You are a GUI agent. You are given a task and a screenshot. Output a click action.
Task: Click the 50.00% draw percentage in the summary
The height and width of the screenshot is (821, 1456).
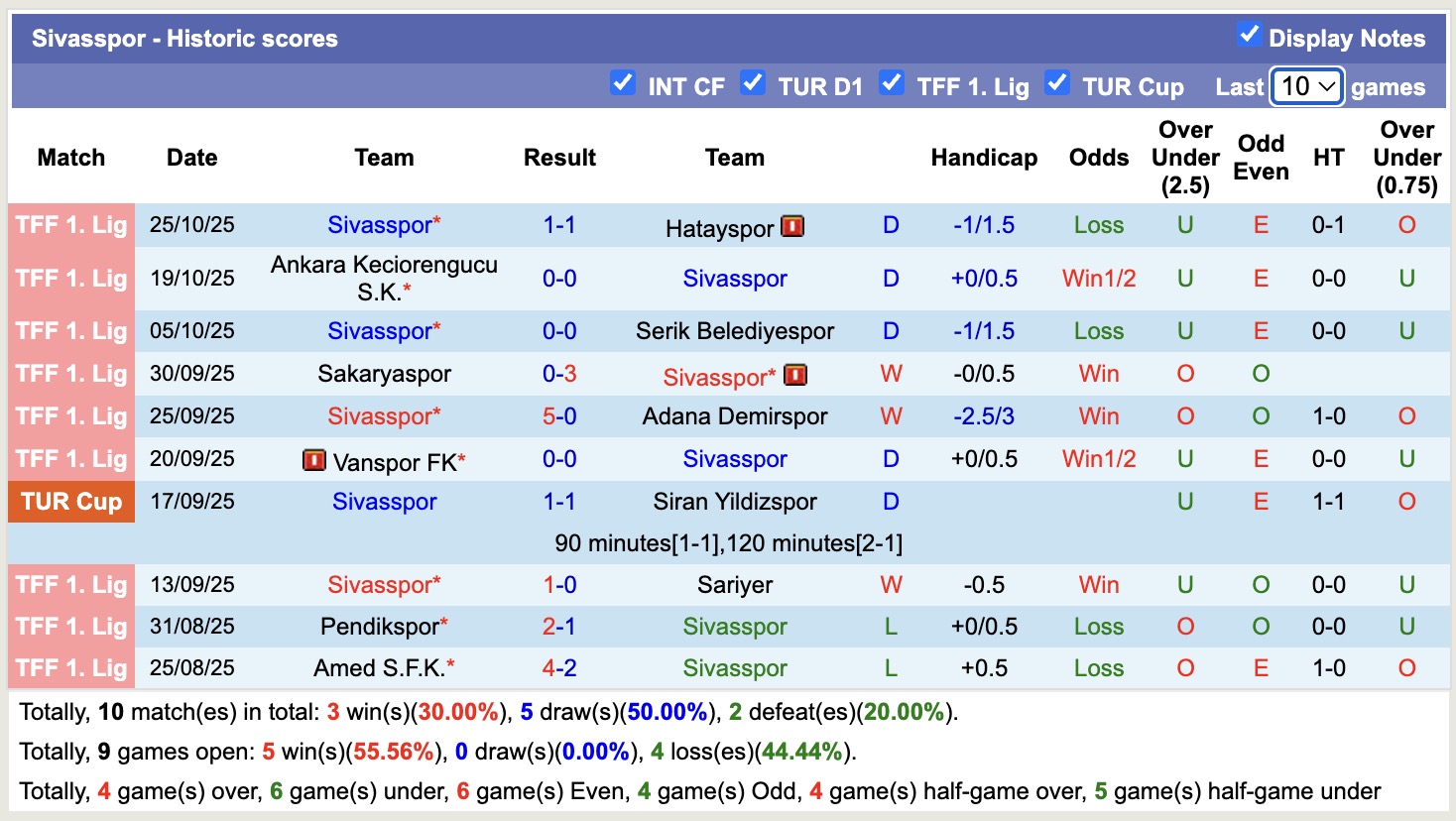pyautogui.click(x=667, y=711)
